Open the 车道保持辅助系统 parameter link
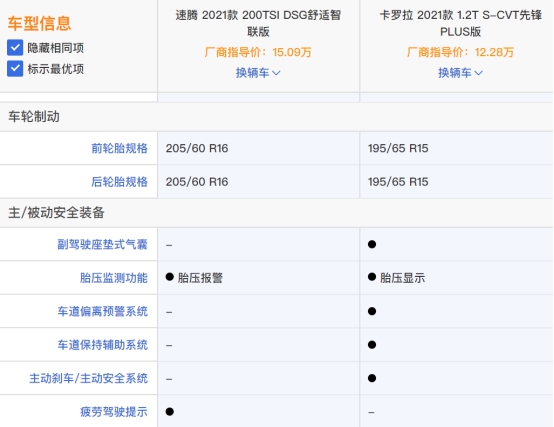The height and width of the screenshot is (427, 554). pos(102,345)
